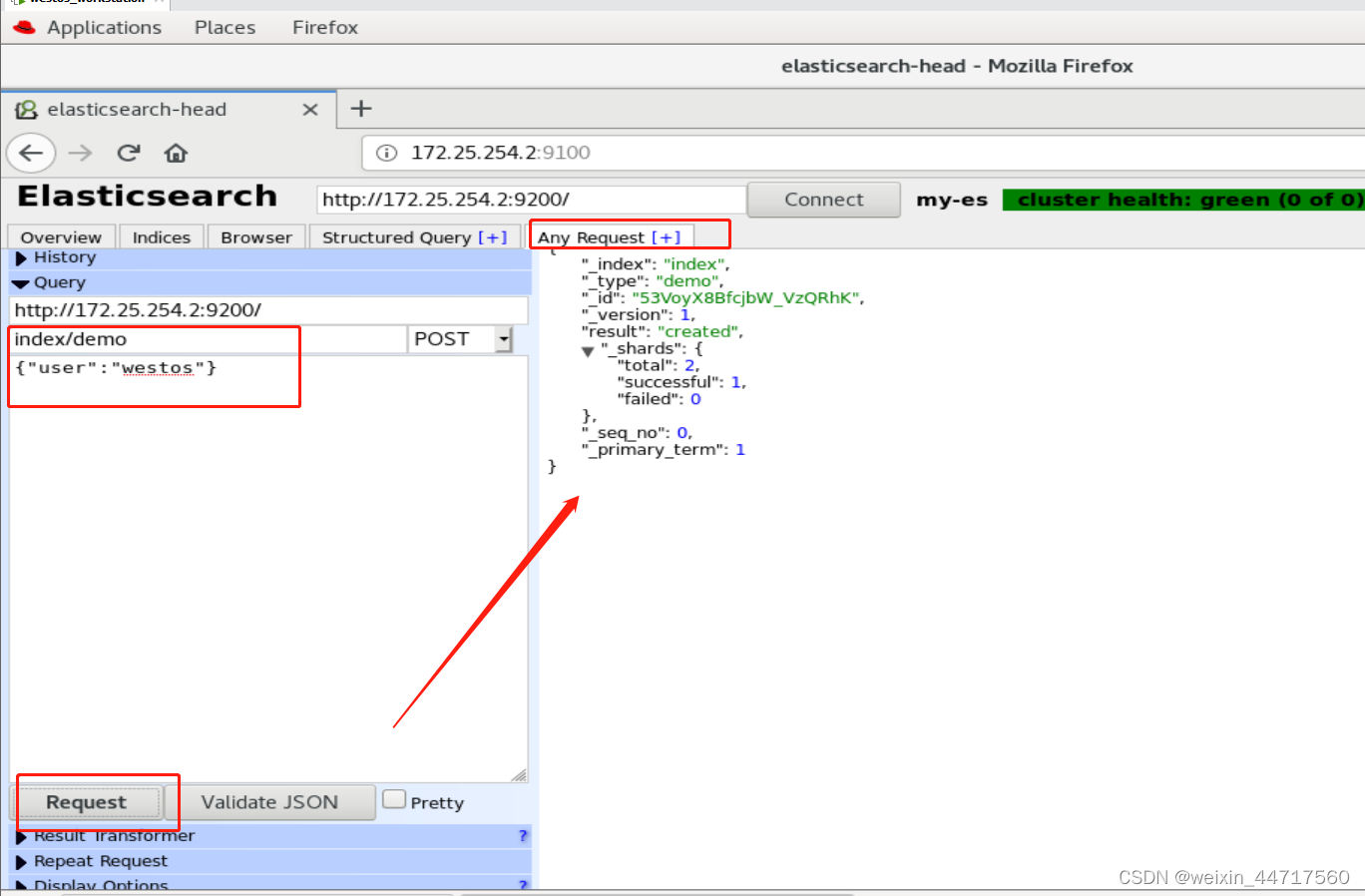Click the JSON request body text area
Image resolution: width=1365 pixels, height=896 pixels.
[x=268, y=569]
